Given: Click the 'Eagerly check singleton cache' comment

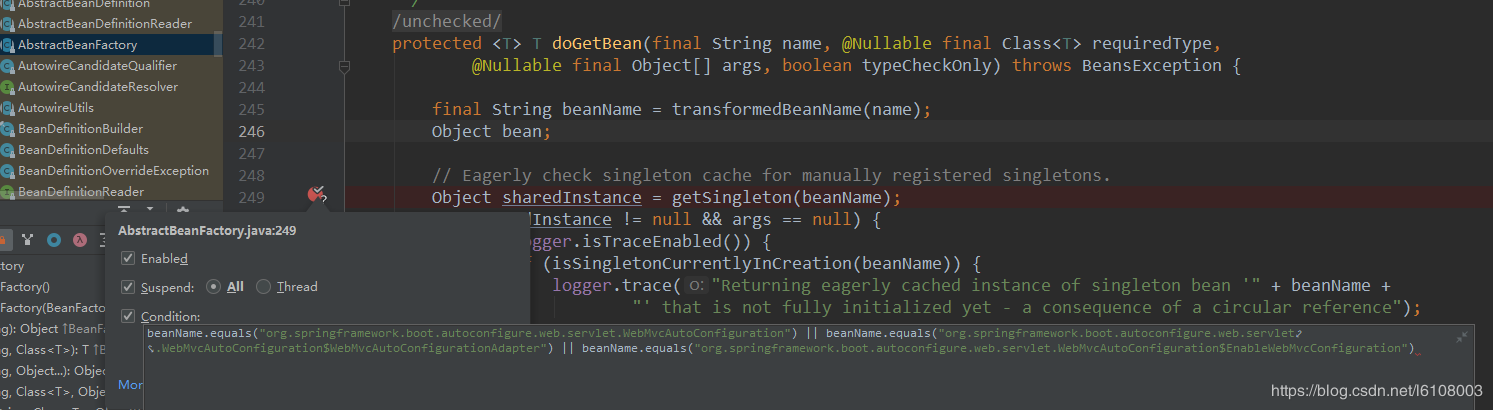Looking at the screenshot, I should 771,175.
